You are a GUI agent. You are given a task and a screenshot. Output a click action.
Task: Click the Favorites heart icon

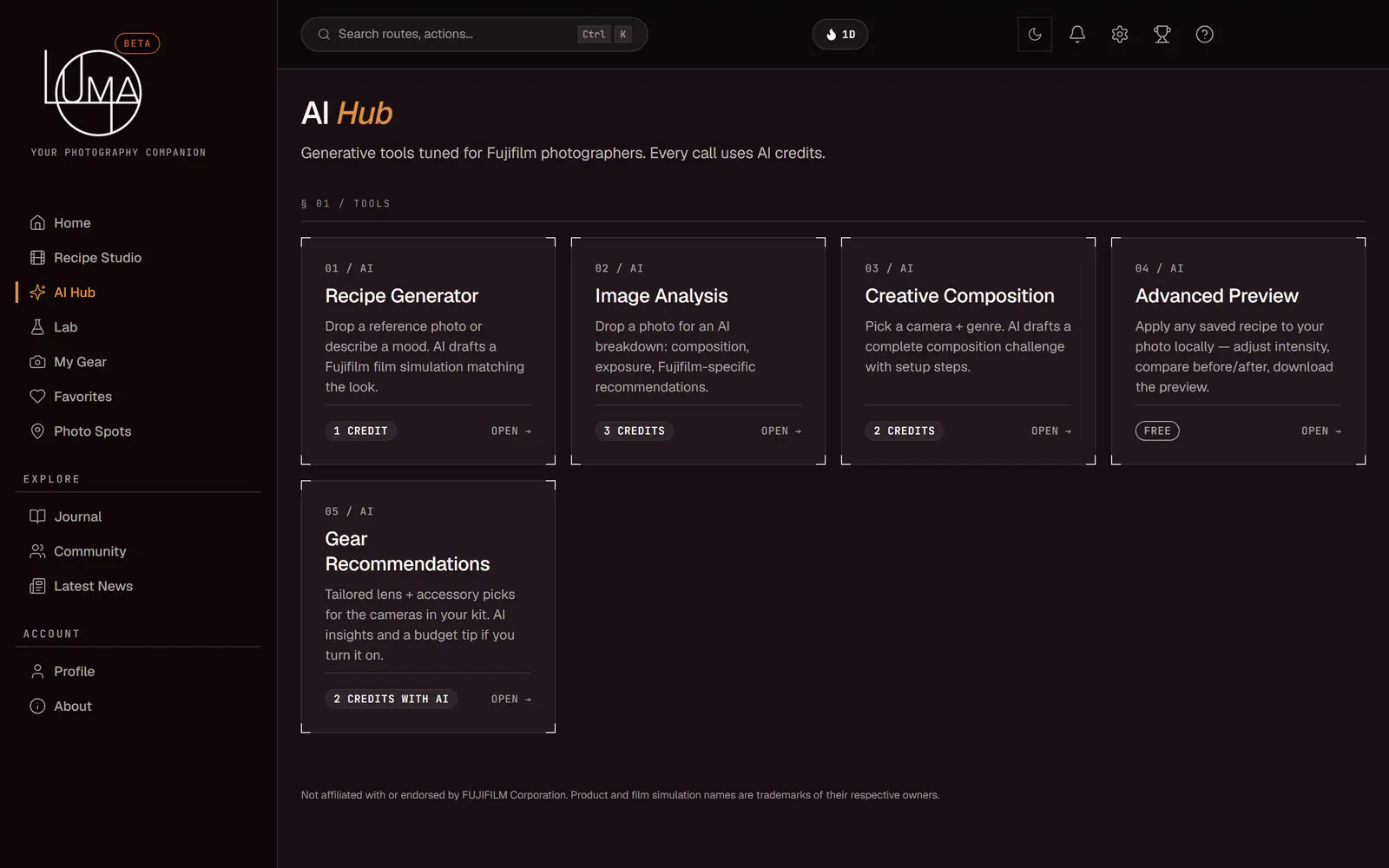tap(37, 397)
